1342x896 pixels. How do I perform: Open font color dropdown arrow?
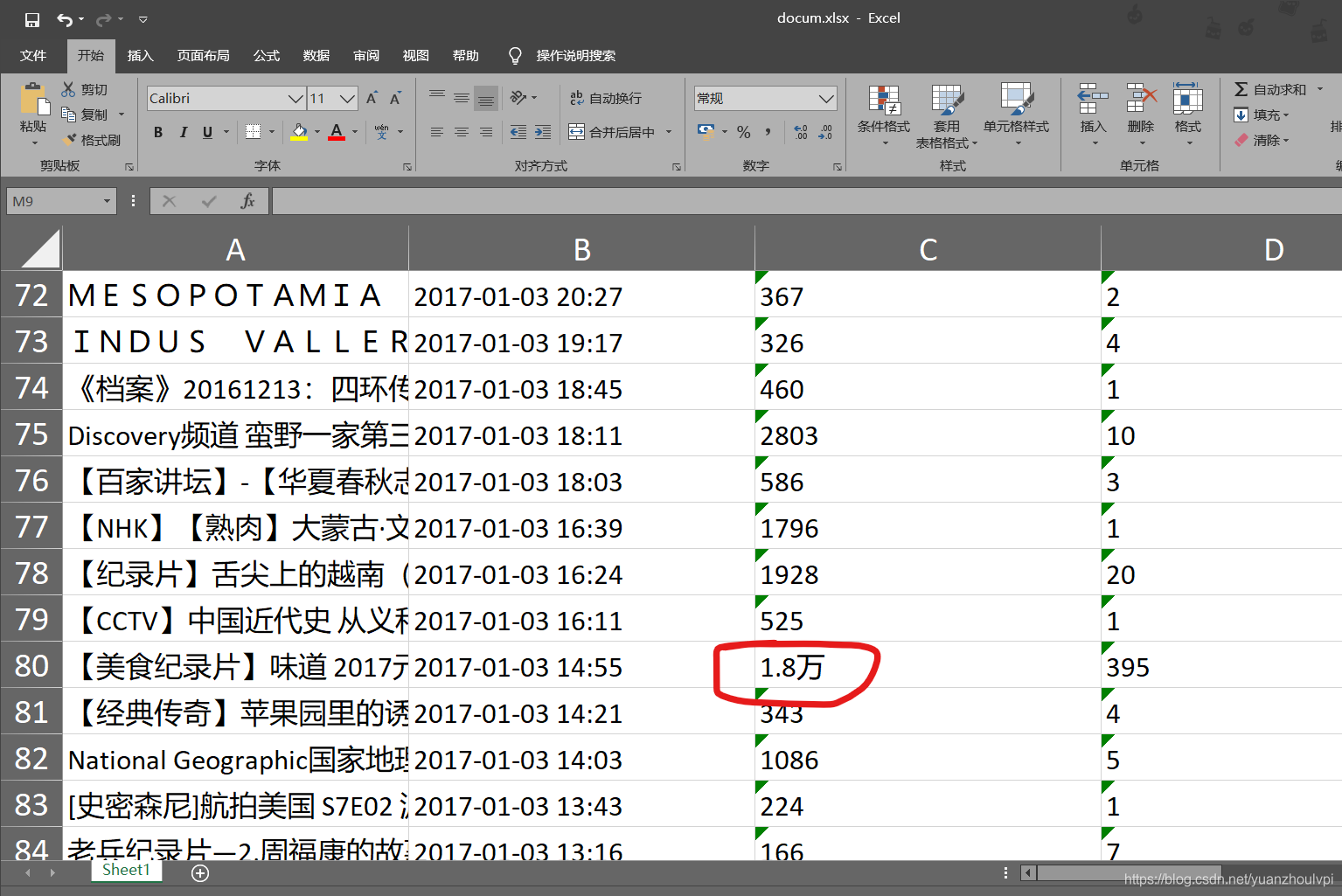[355, 132]
